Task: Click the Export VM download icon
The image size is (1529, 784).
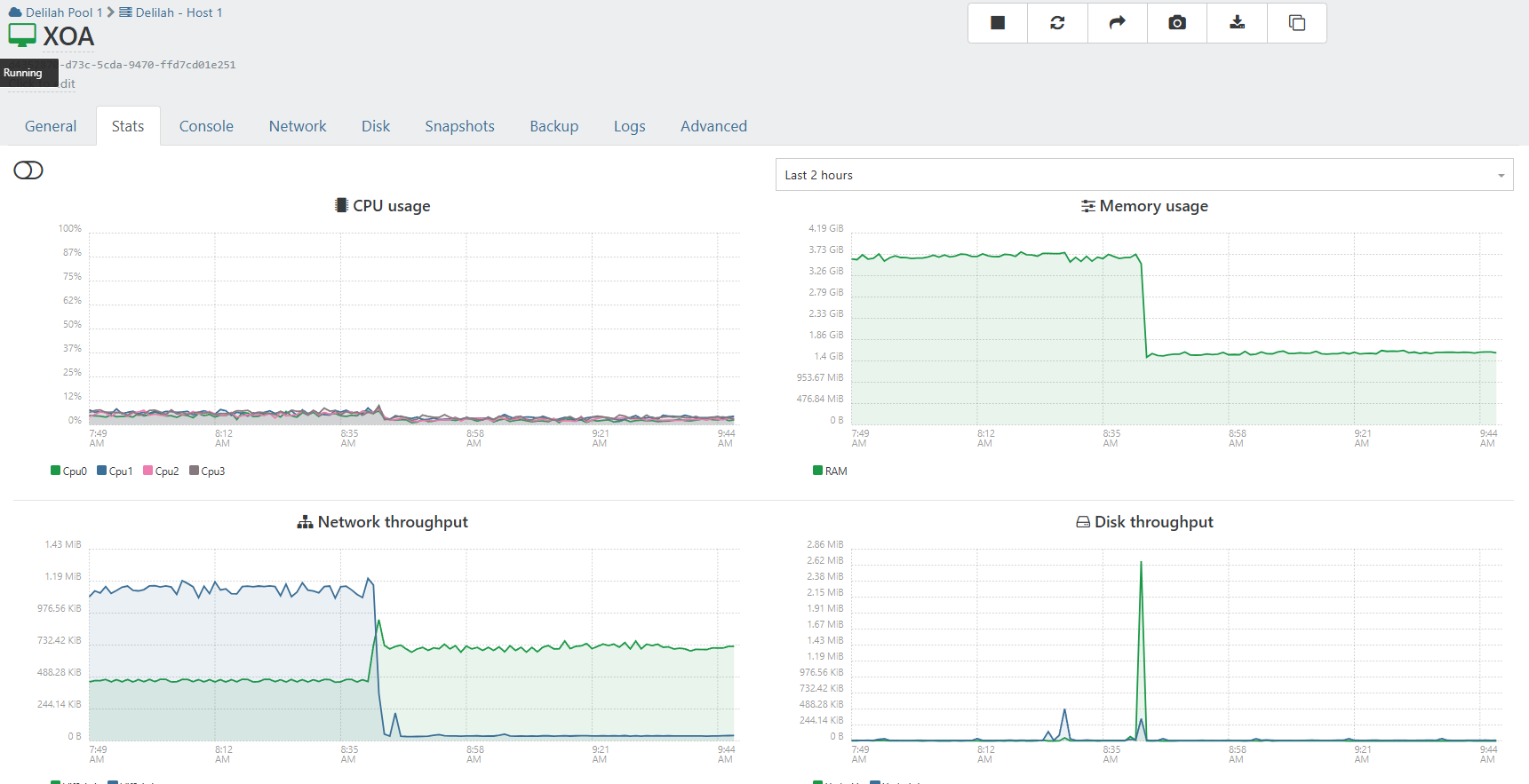Action: click(x=1237, y=23)
